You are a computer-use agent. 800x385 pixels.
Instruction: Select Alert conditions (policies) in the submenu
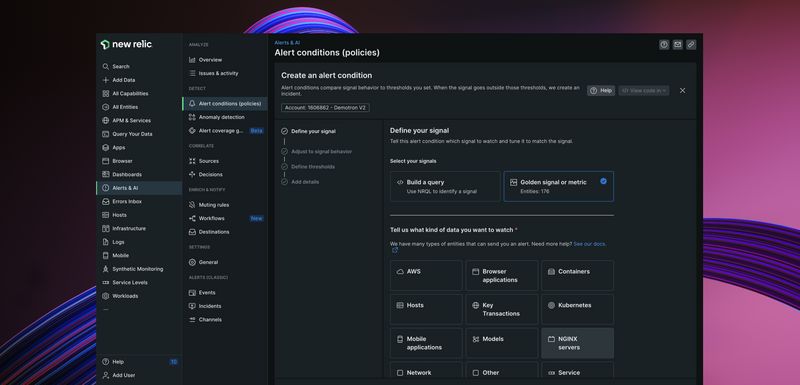[x=224, y=104]
